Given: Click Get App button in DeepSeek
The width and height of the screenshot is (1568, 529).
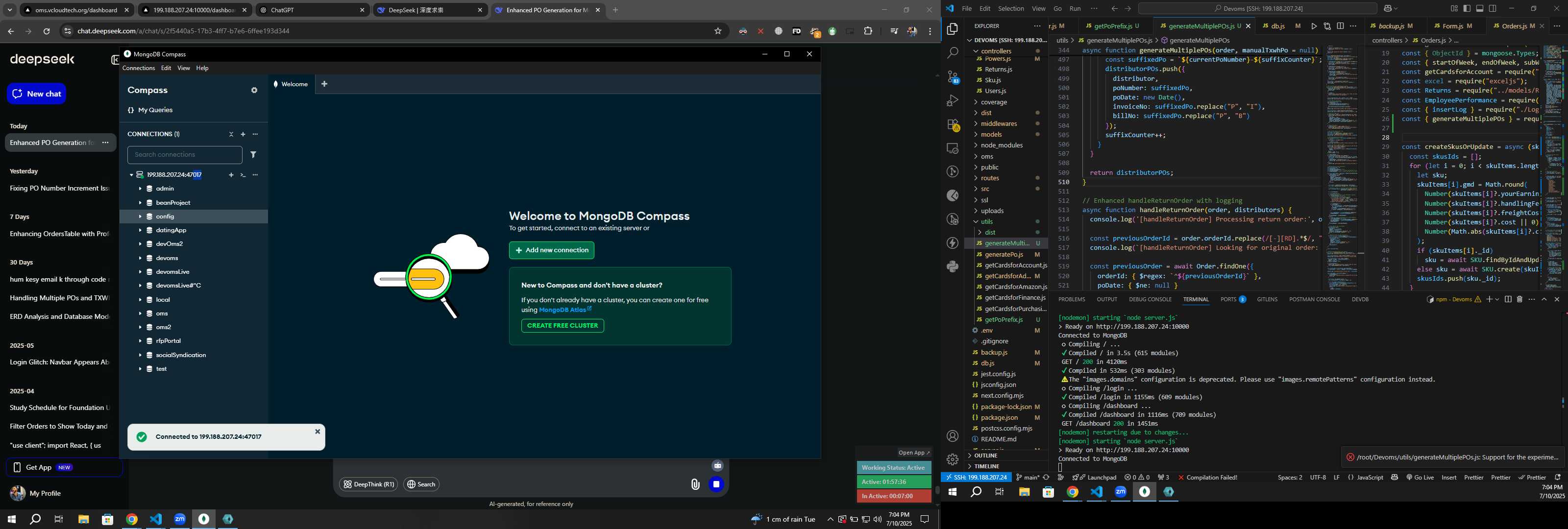Looking at the screenshot, I should click(64, 467).
